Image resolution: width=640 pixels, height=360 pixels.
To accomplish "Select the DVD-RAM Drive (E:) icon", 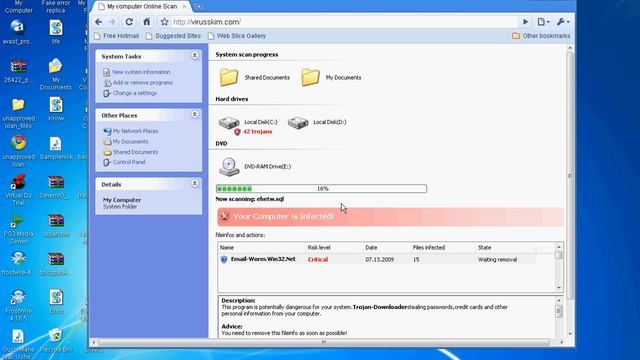I will tap(229, 167).
